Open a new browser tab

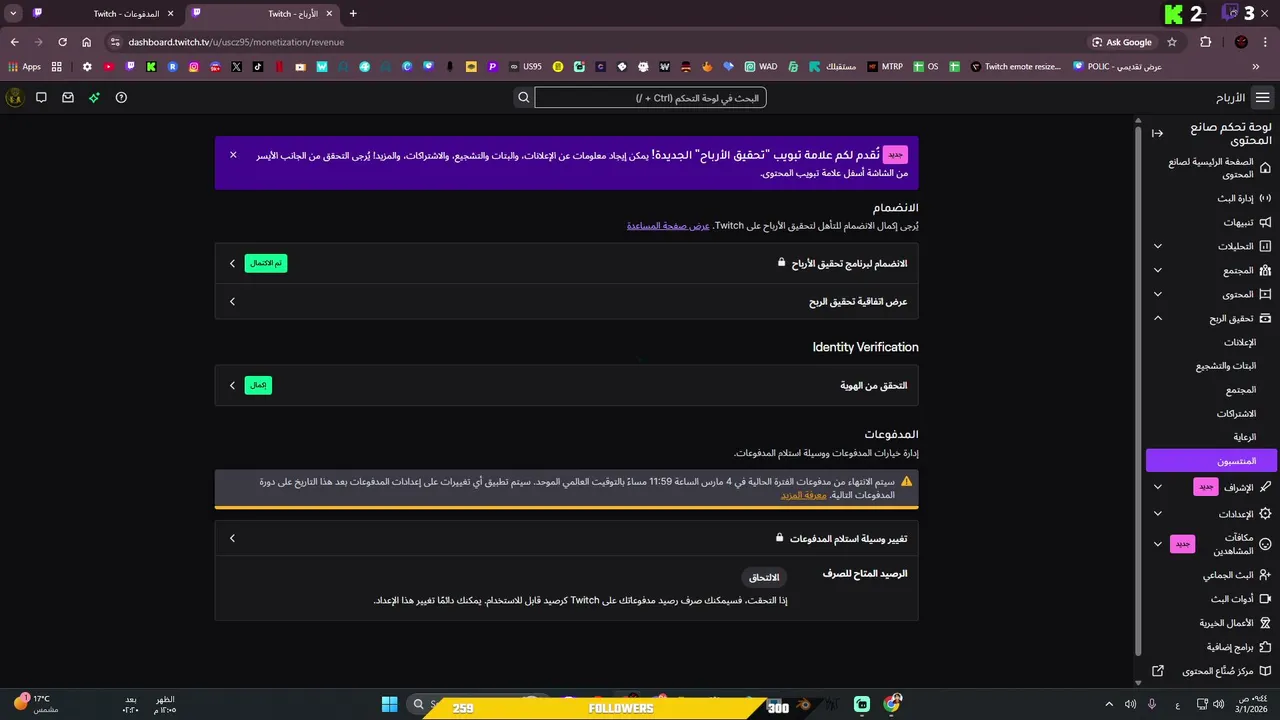(x=353, y=14)
